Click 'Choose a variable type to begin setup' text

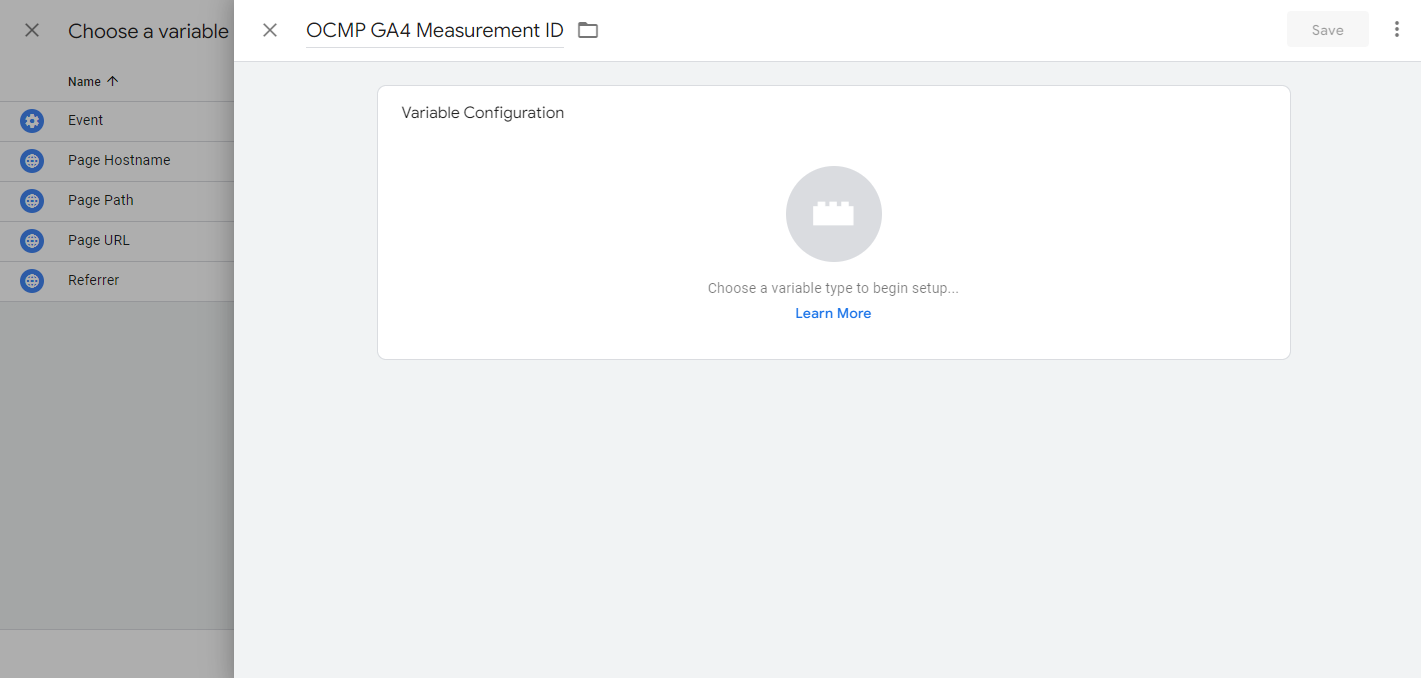pos(833,288)
